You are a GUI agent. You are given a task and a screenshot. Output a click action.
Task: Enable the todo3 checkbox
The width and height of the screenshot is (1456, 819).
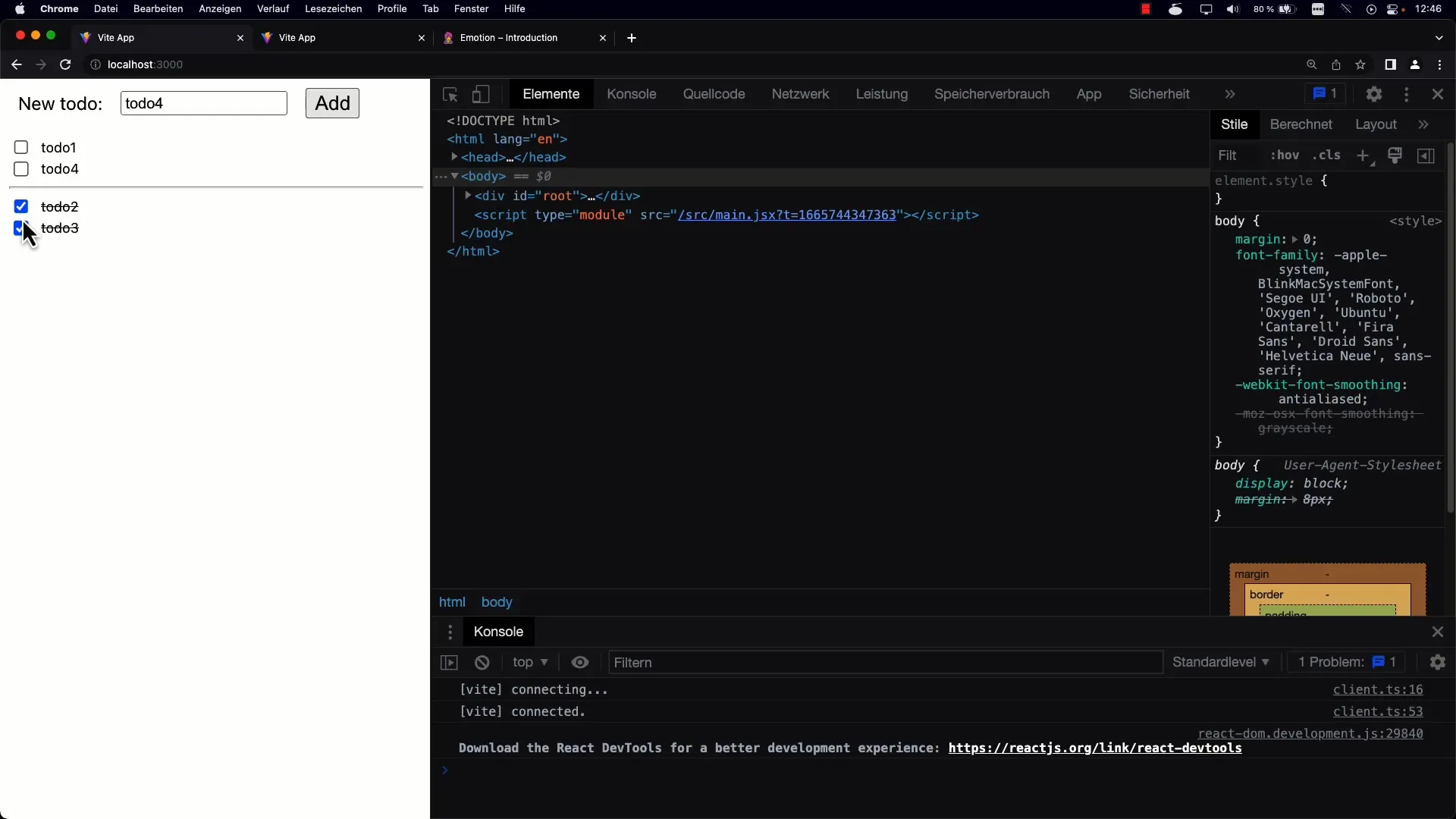coord(21,228)
